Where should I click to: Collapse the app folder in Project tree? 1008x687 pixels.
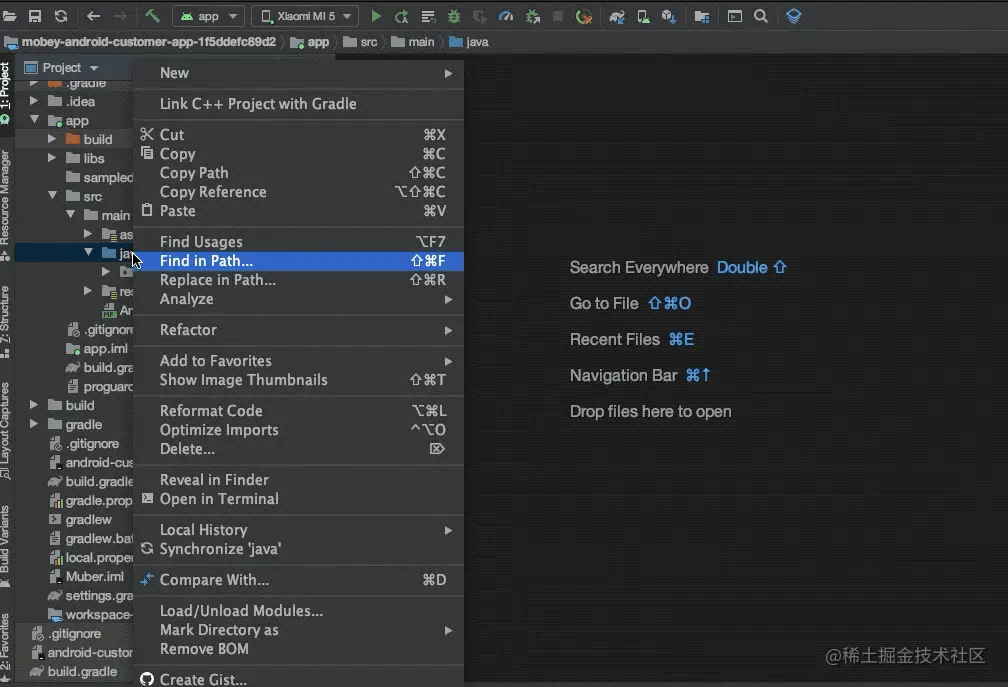pyautogui.click(x=33, y=120)
